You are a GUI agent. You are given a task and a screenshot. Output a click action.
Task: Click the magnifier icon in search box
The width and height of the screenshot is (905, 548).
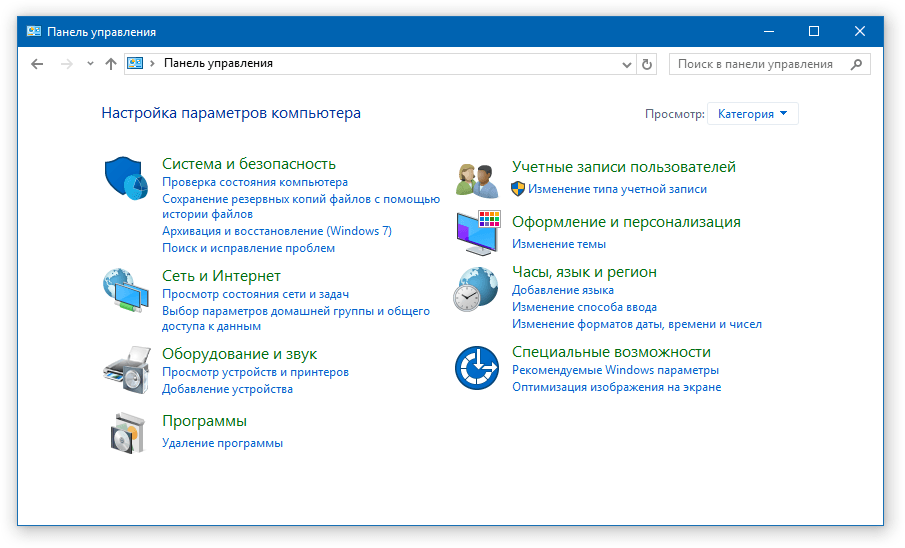point(857,64)
